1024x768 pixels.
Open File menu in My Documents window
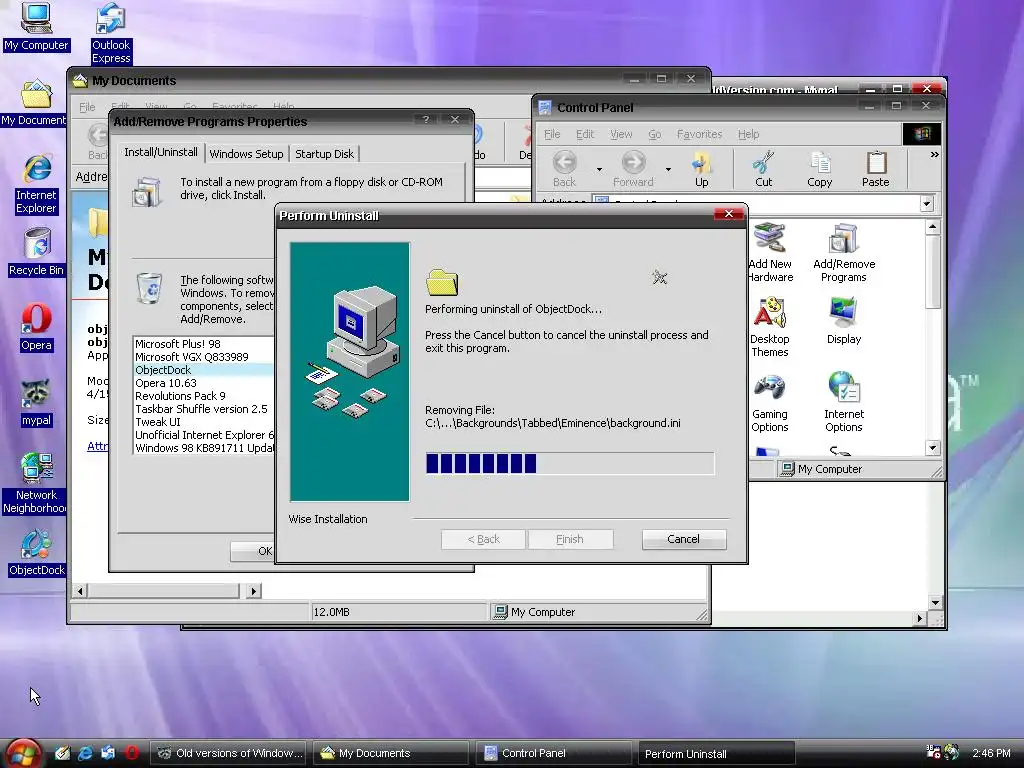[x=87, y=107]
